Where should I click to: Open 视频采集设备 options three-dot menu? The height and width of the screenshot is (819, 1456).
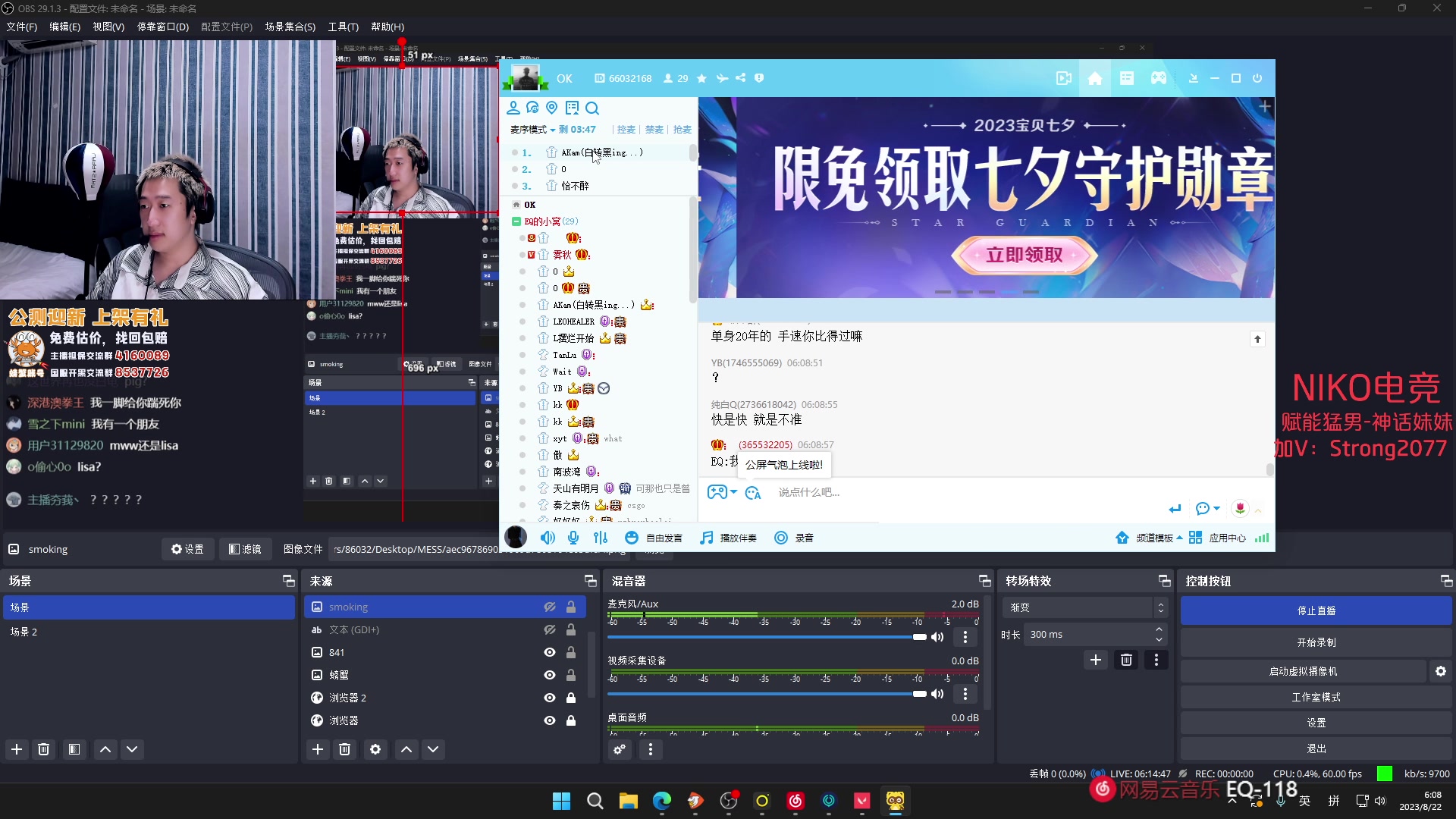point(965,694)
